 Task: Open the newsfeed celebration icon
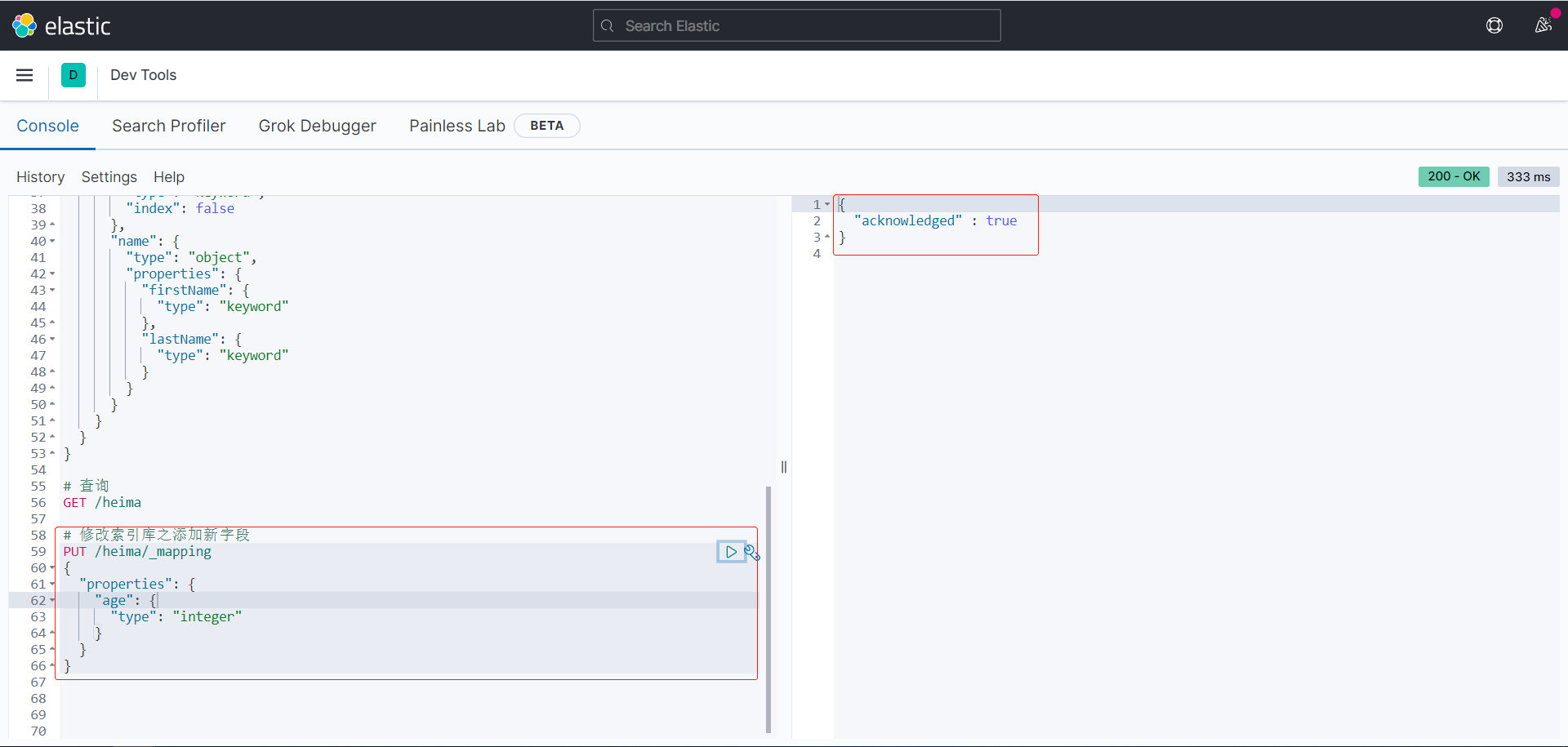pyautogui.click(x=1543, y=25)
